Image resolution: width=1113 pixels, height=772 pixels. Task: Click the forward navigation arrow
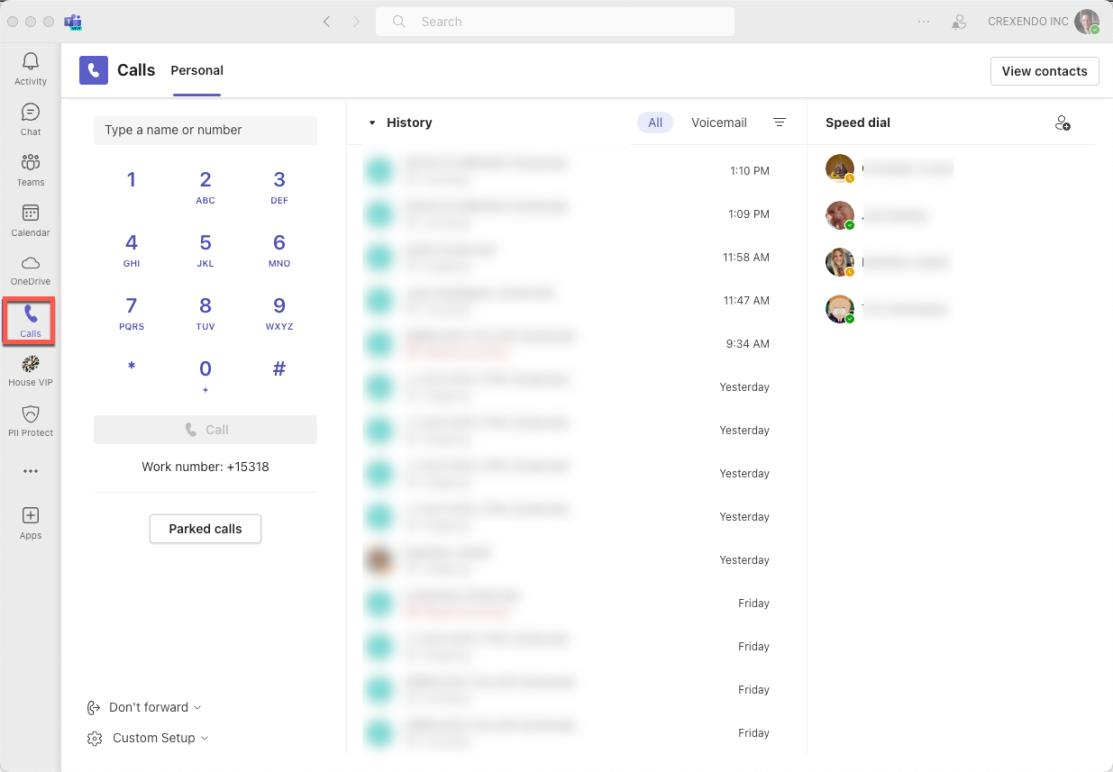[x=356, y=21]
